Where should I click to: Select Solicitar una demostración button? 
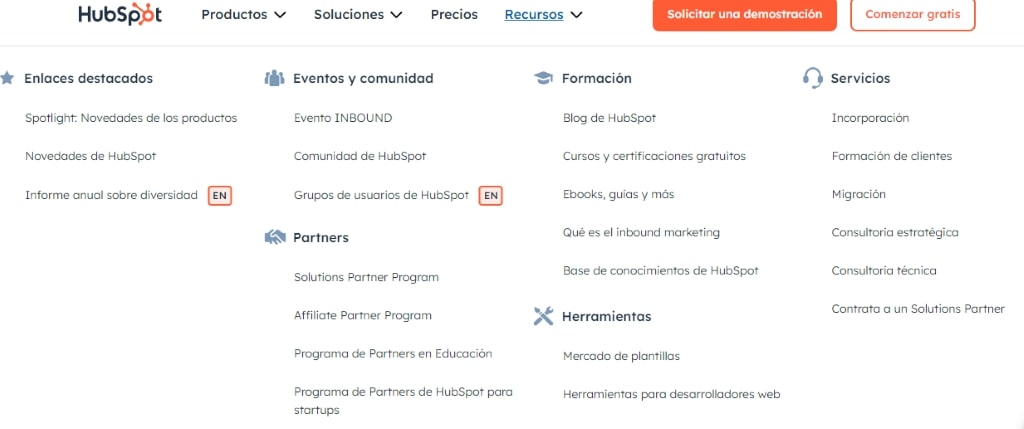tap(744, 14)
